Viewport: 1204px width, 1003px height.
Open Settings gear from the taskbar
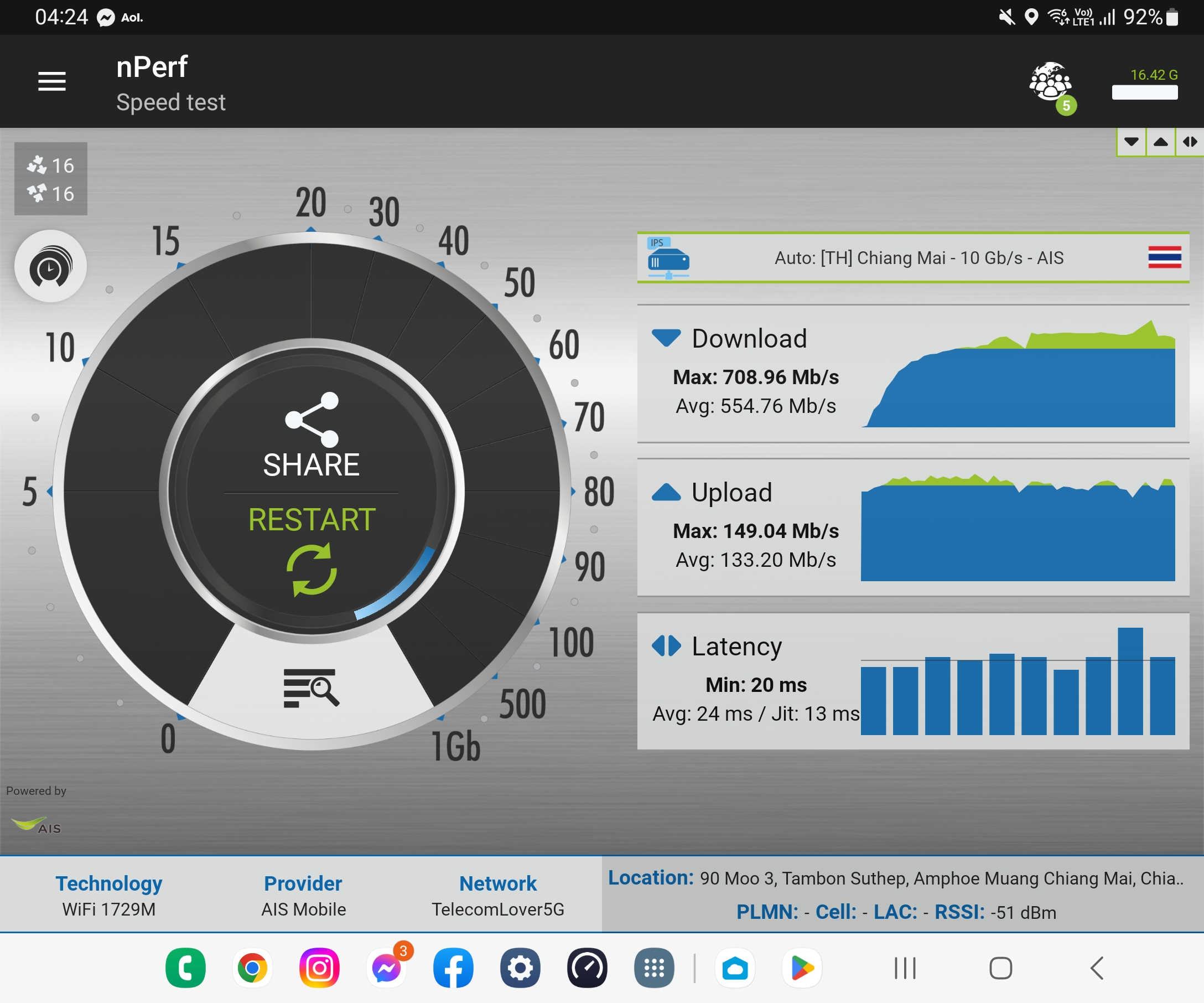point(520,968)
